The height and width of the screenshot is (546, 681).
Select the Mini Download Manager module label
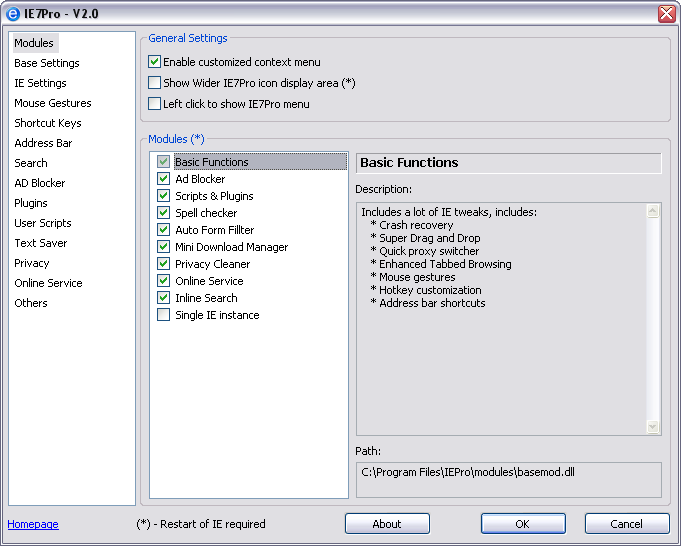pos(231,247)
